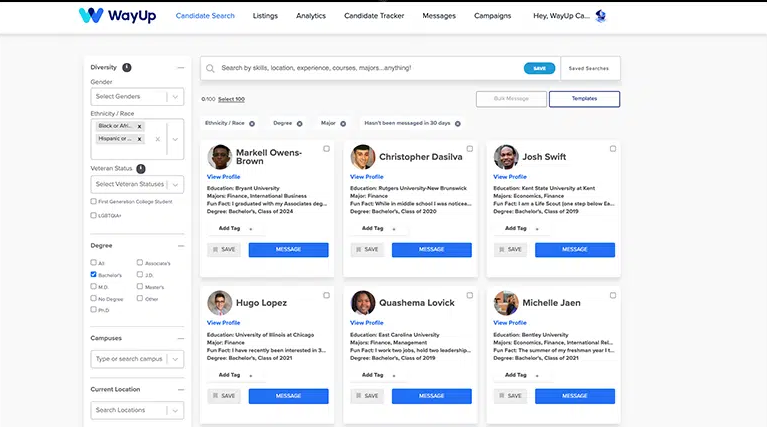Add a tag to Christopher Dasilva
767x427 pixels.
click(379, 228)
